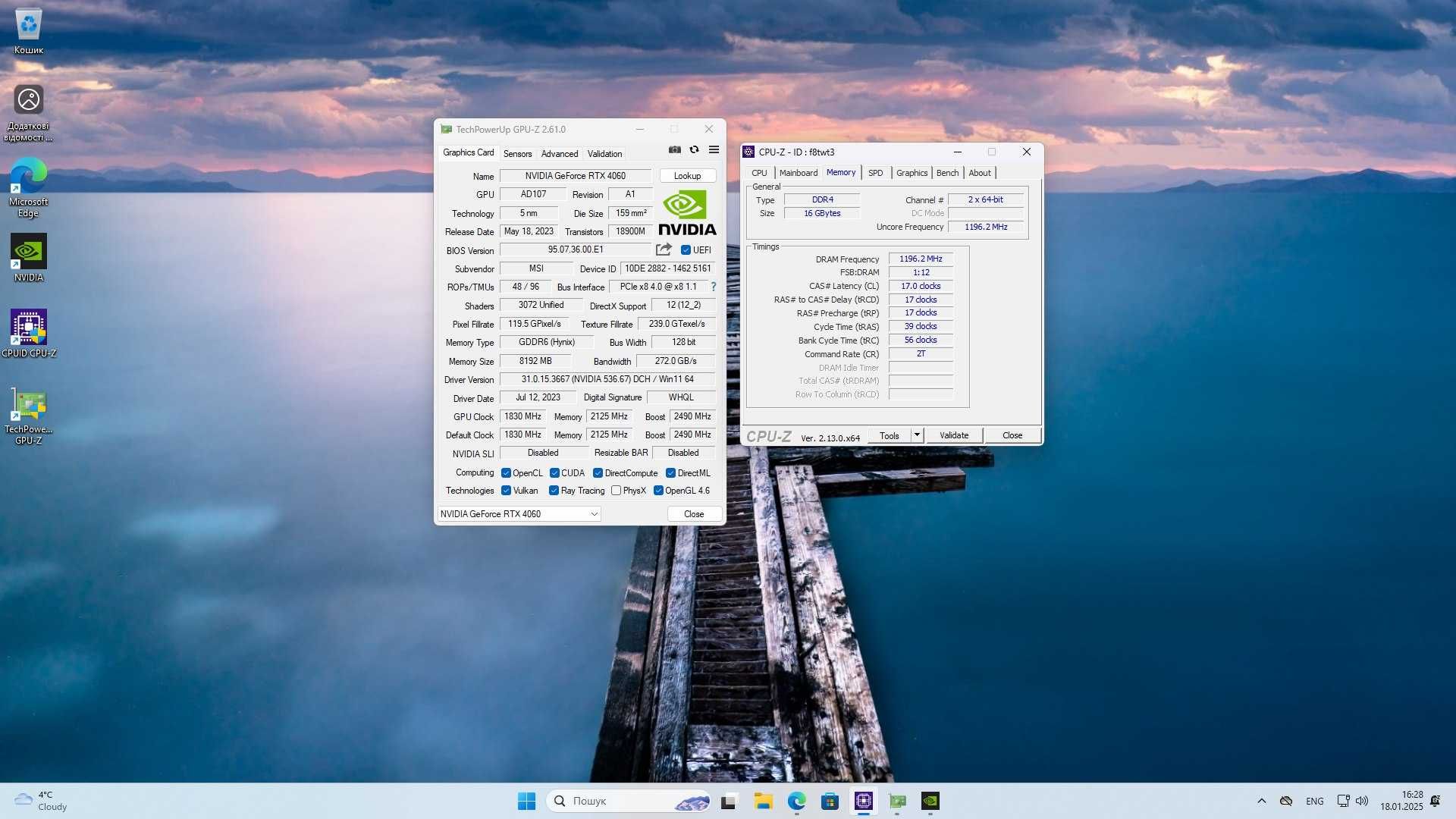The width and height of the screenshot is (1456, 819).
Task: Open the weather widget in taskbar
Action: [42, 801]
